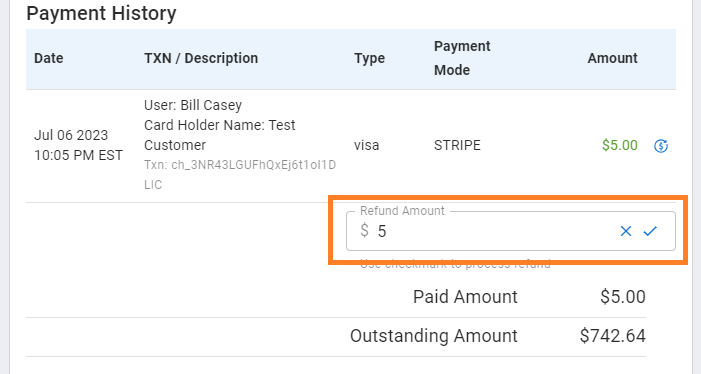Click the Payment Mode column header
Screen dimensions: 701x374
click(462, 58)
